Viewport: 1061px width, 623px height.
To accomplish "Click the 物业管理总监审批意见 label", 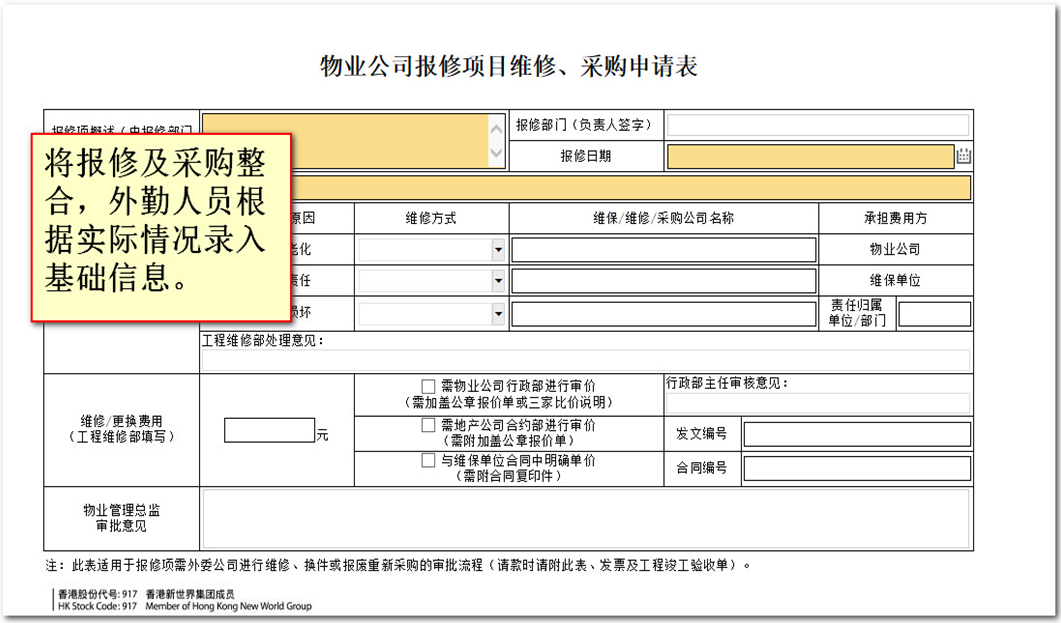I will click(121, 518).
